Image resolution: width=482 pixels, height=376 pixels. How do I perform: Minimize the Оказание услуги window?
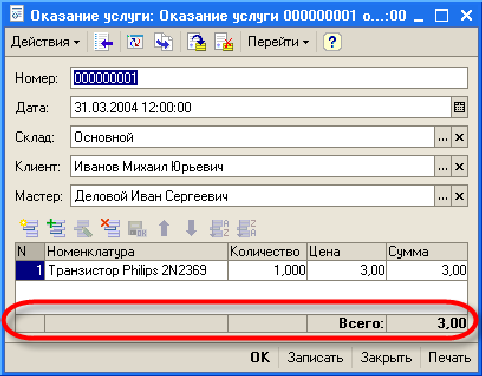418,16
